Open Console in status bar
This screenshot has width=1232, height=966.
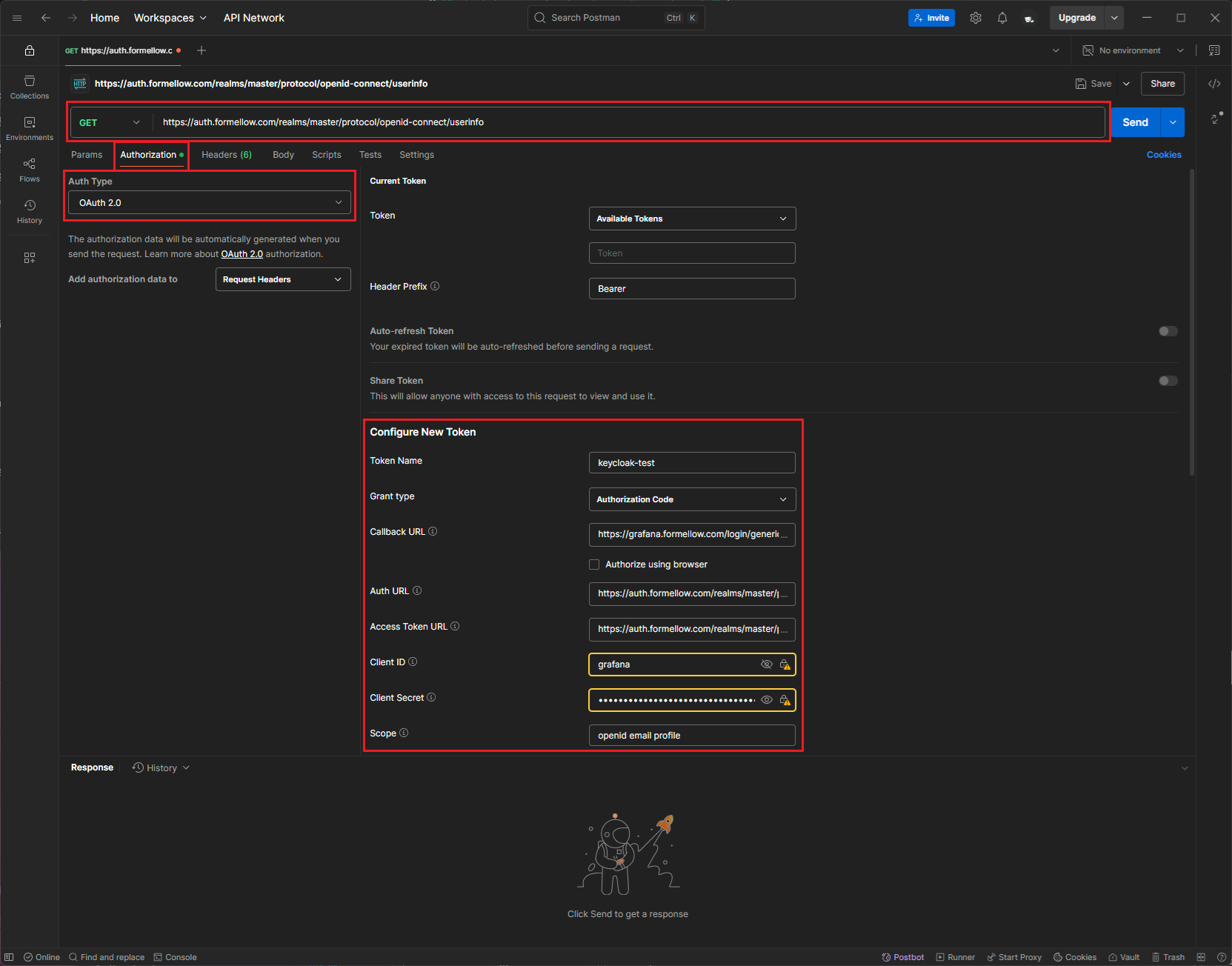[x=175, y=957]
